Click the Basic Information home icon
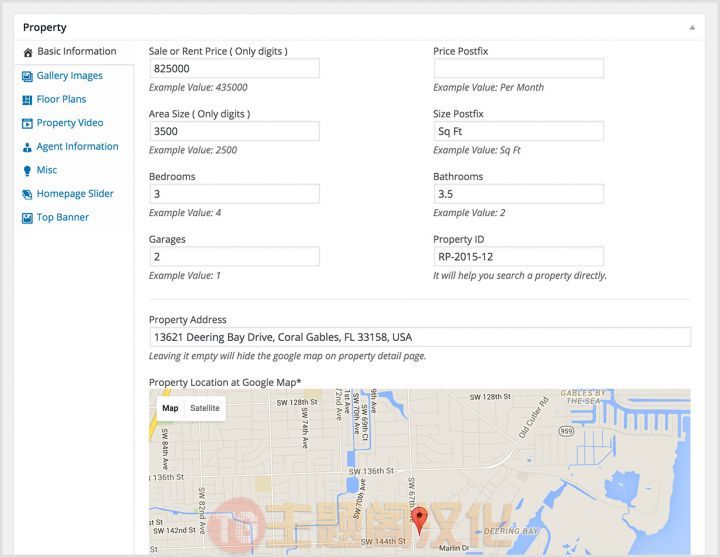The width and height of the screenshot is (720, 557). click(28, 52)
